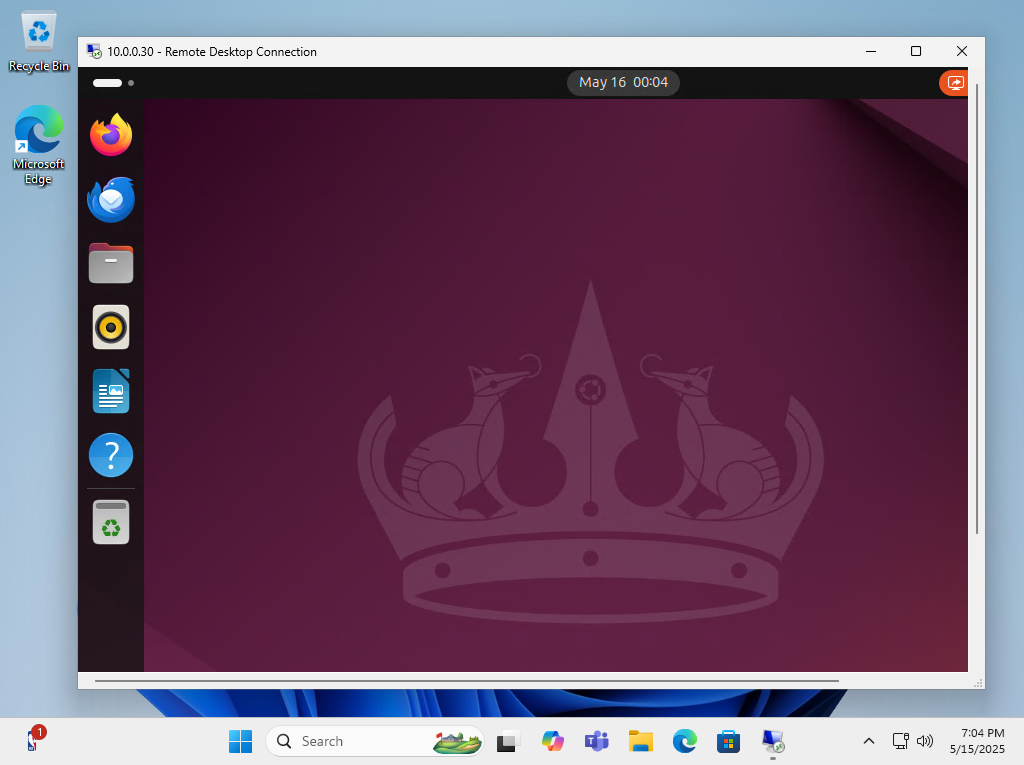Open Recycle Bin on Windows desktop
Screen dimensions: 1024x765
point(39,42)
